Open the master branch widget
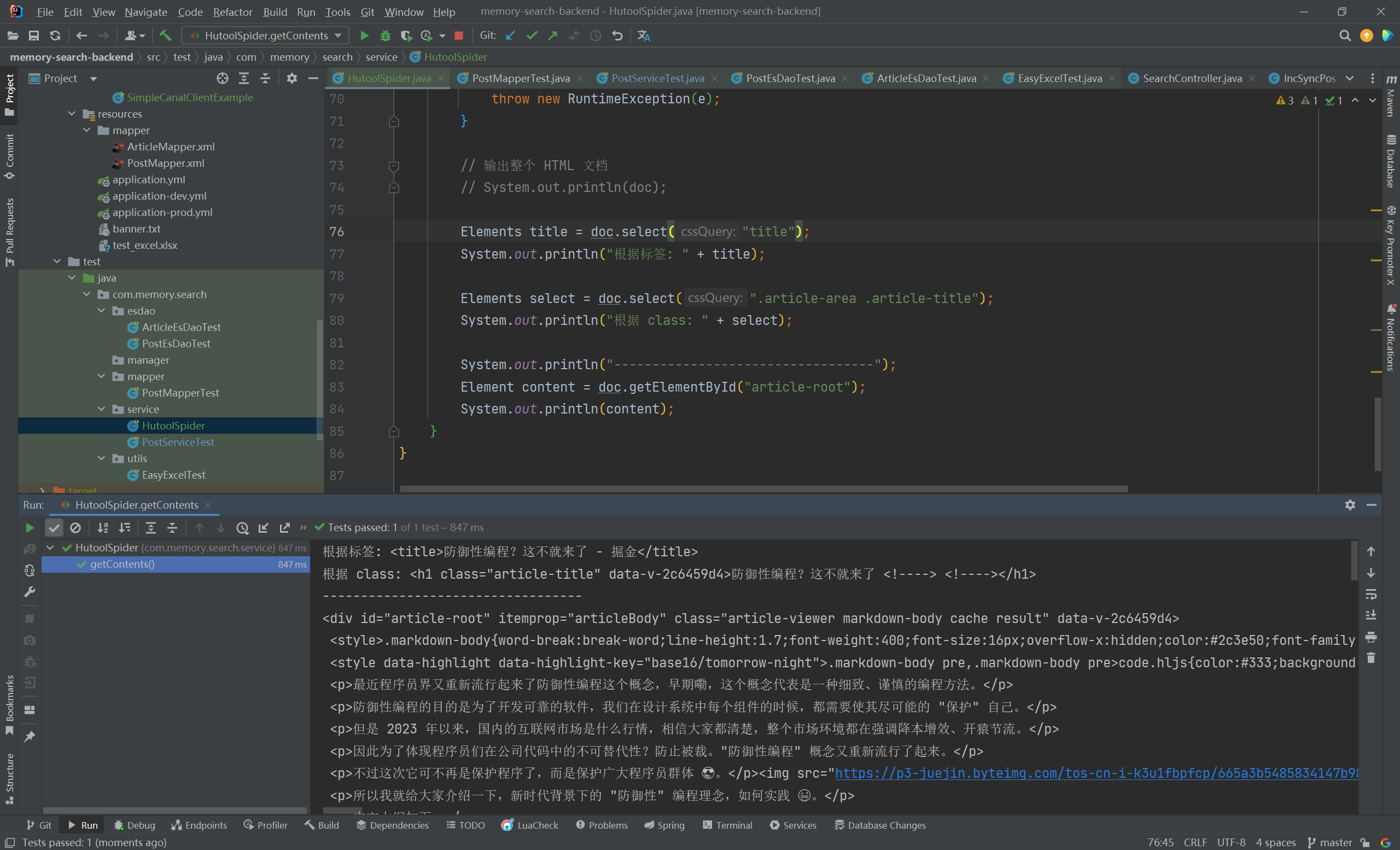Viewport: 1400px width, 850px height. point(1329,842)
